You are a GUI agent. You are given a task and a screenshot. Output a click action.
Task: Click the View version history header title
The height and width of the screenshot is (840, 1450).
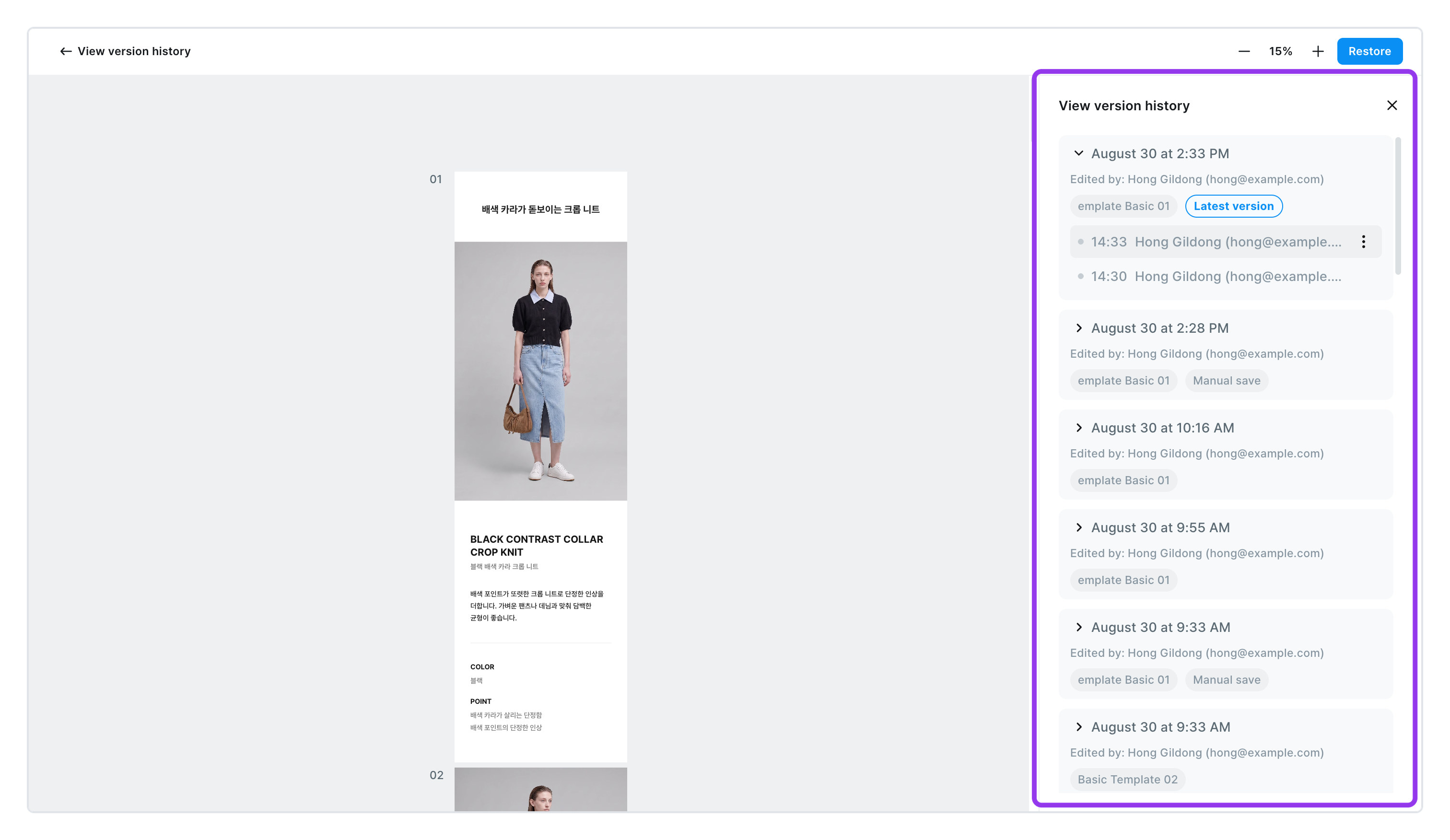[134, 51]
